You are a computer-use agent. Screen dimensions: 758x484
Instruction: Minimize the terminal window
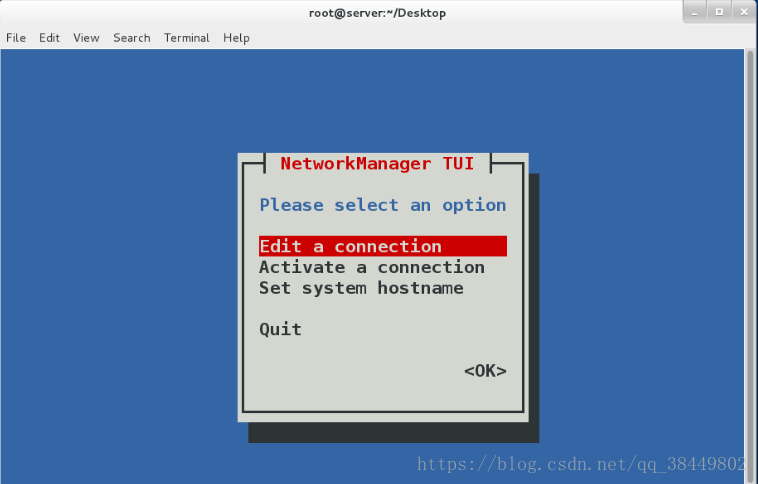pos(695,12)
